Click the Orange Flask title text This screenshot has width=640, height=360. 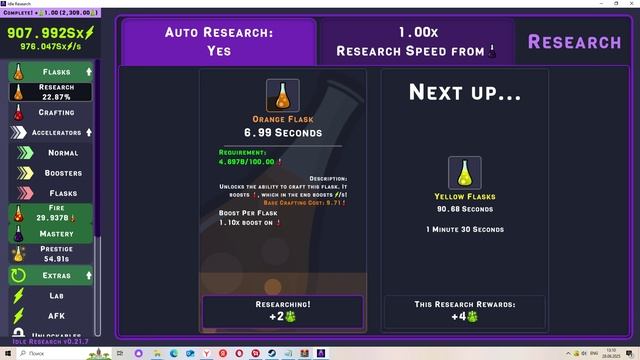pos(283,119)
